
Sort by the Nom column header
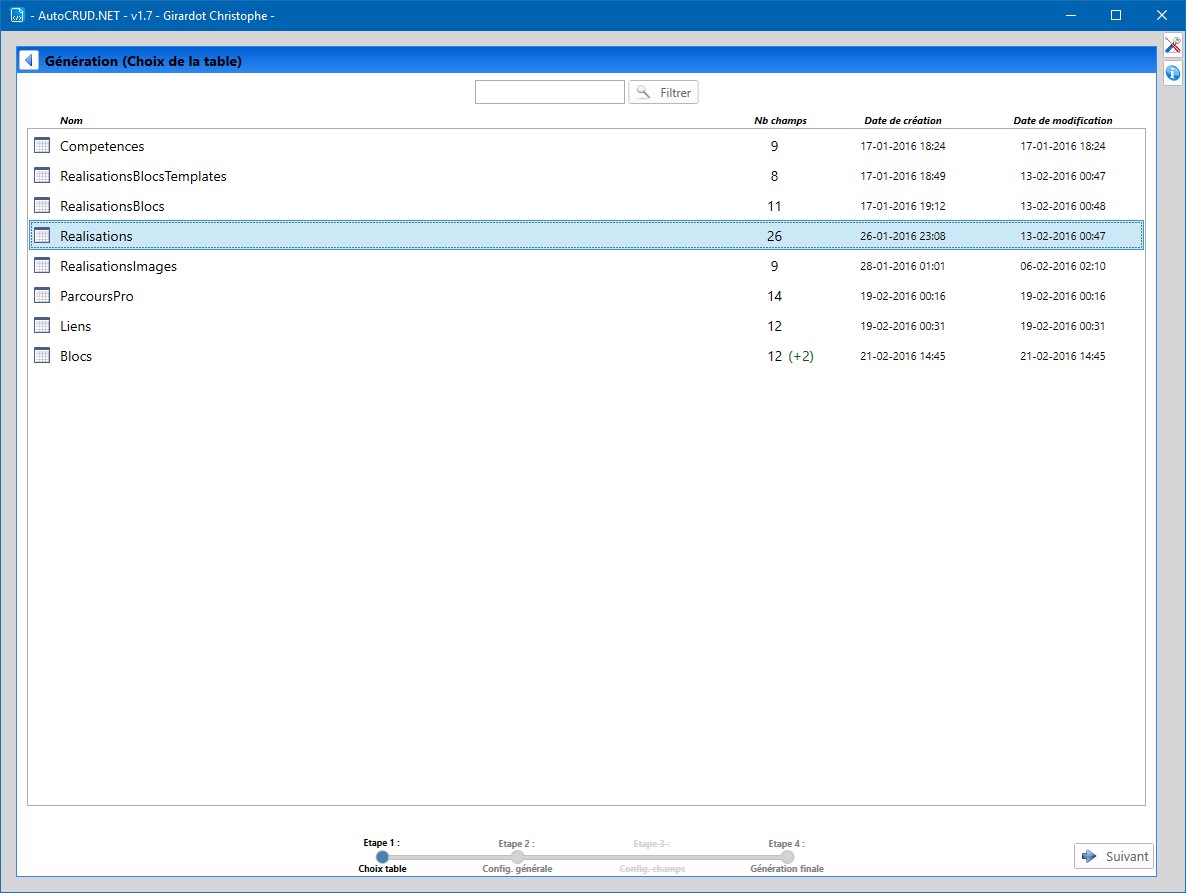[71, 120]
